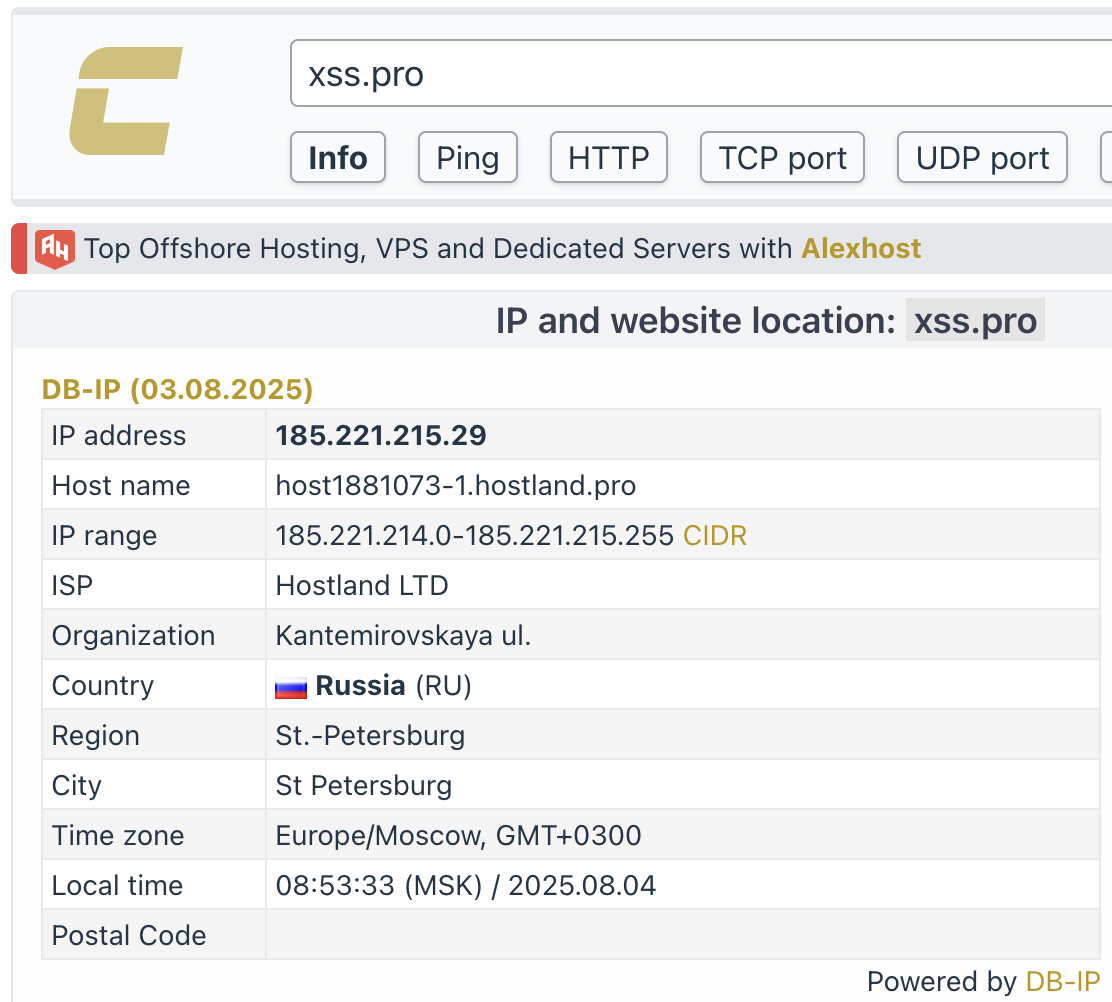The image size is (1112, 1002).
Task: Open the Alexhost hosting link
Action: [x=861, y=248]
